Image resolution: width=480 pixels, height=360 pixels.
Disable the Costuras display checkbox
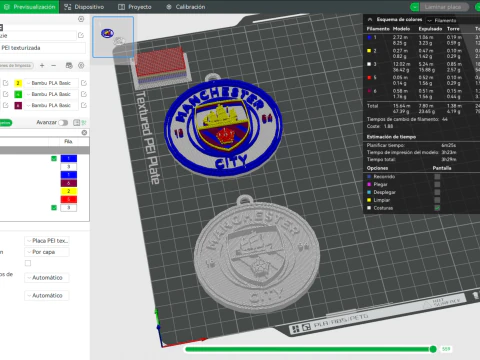click(437, 208)
